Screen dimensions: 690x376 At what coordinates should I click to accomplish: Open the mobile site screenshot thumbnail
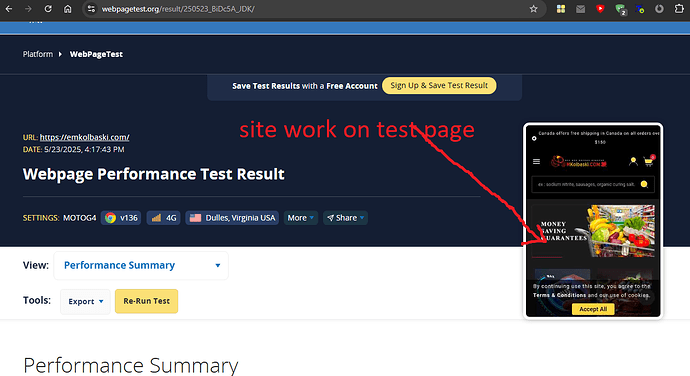(593, 221)
